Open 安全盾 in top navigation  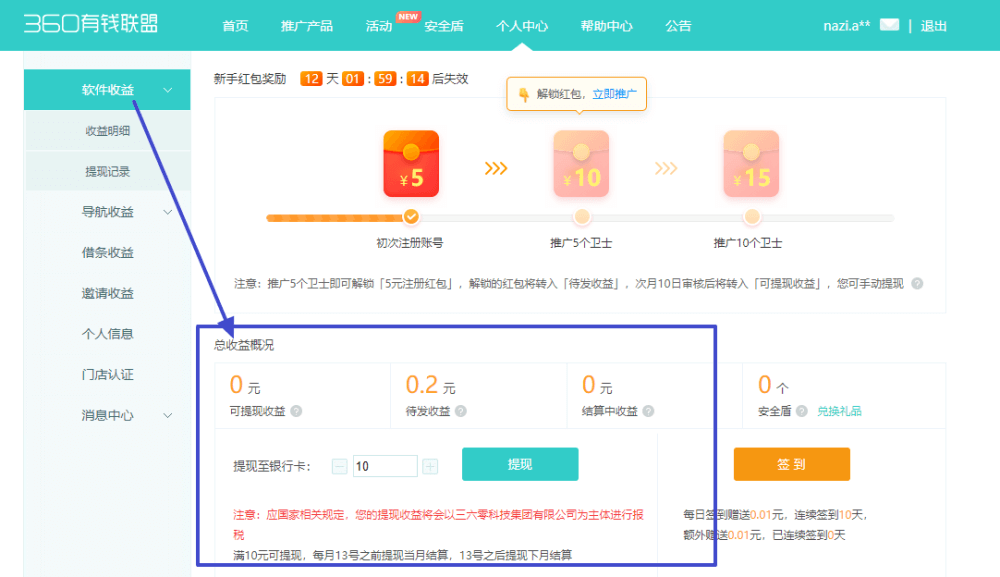tap(444, 26)
